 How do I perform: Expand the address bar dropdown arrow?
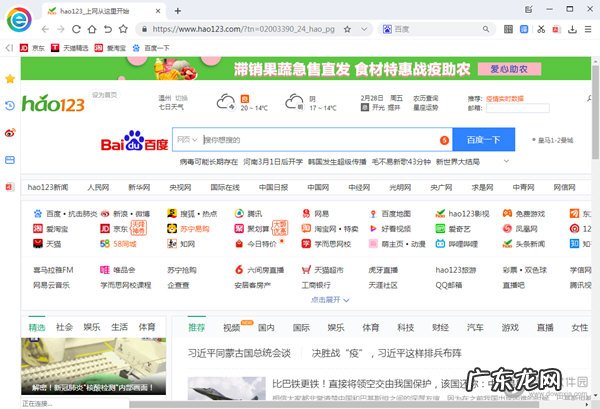pos(364,29)
